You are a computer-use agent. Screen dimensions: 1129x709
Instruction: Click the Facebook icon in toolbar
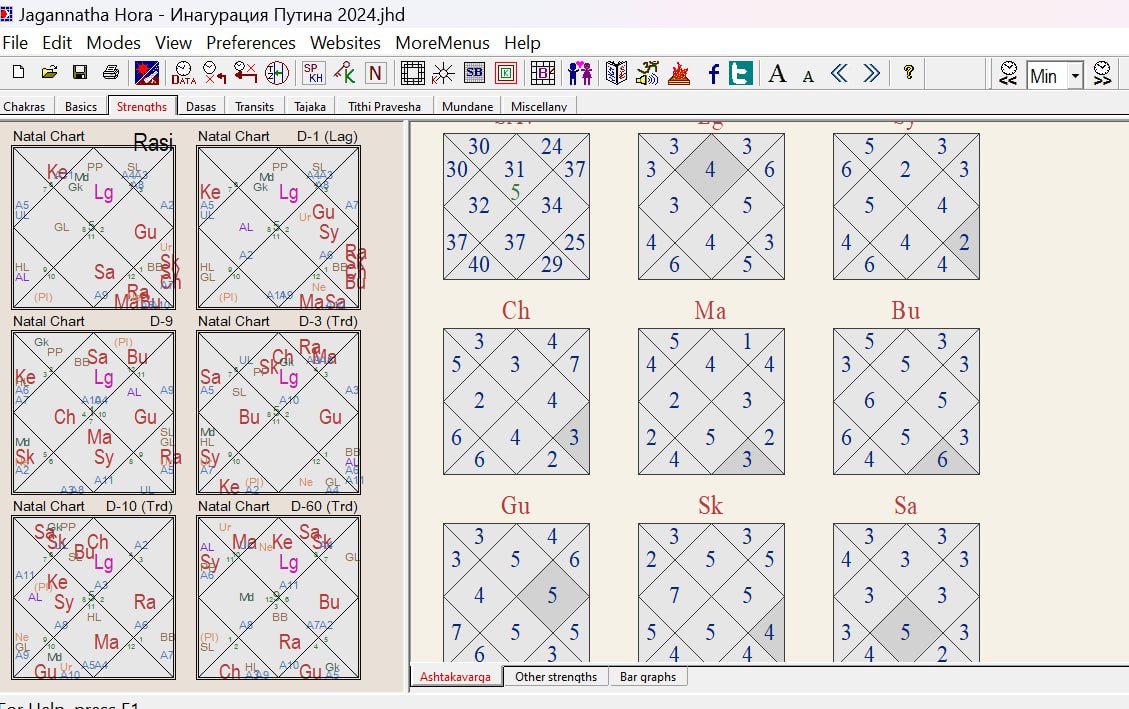[x=713, y=73]
